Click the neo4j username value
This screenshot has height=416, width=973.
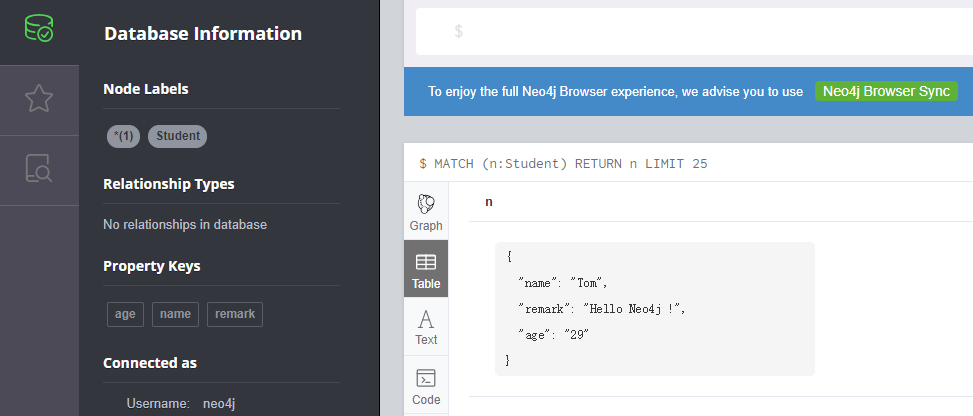pyautogui.click(x=218, y=403)
